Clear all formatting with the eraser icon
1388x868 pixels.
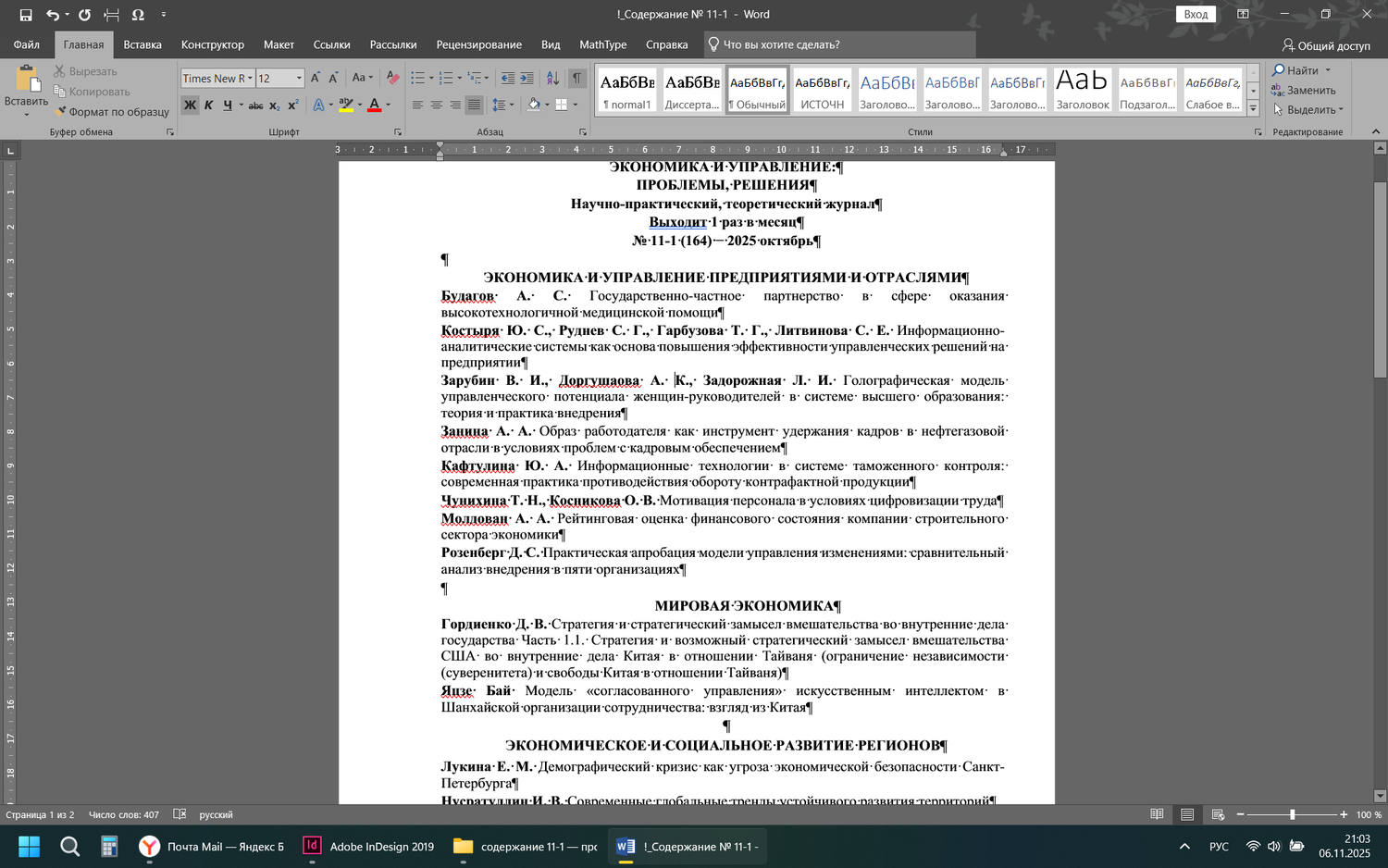point(392,79)
